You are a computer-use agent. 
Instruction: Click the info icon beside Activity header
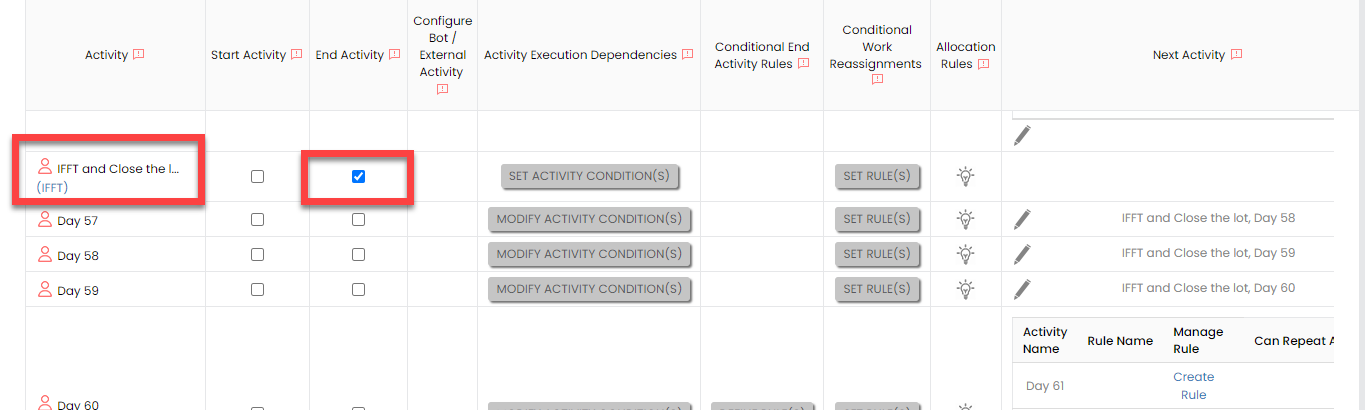click(139, 55)
